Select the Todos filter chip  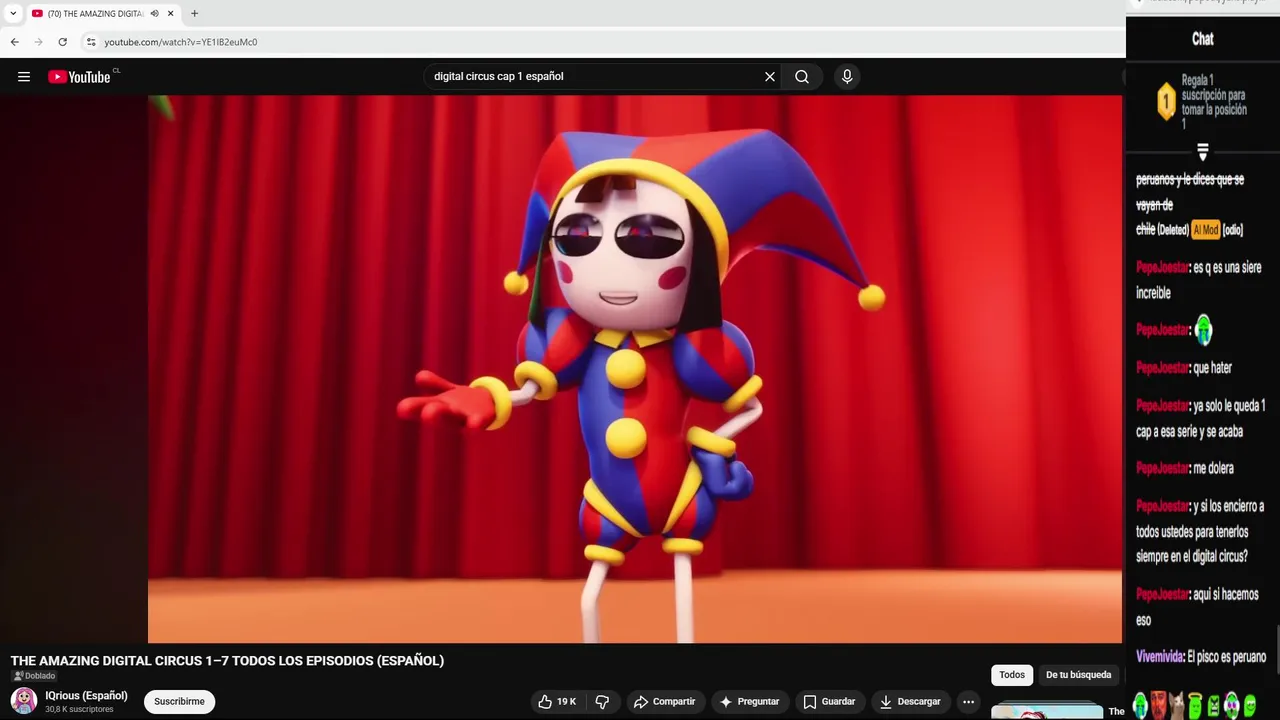[1012, 675]
